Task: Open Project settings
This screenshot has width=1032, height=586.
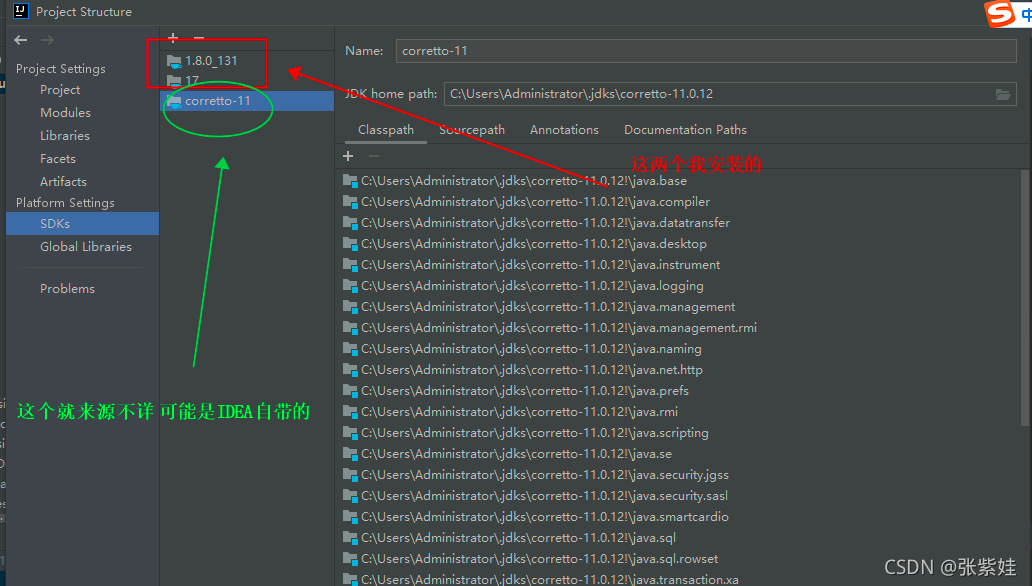Action: pyautogui.click(x=60, y=90)
